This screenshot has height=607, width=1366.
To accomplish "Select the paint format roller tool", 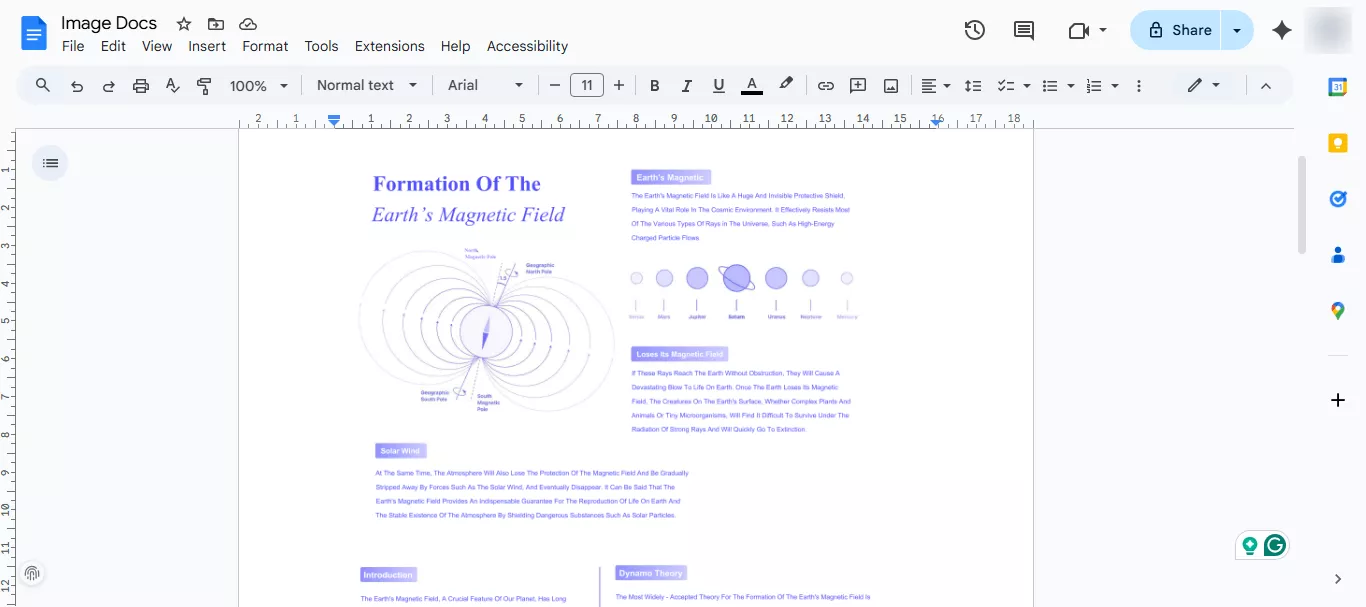I will [204, 86].
